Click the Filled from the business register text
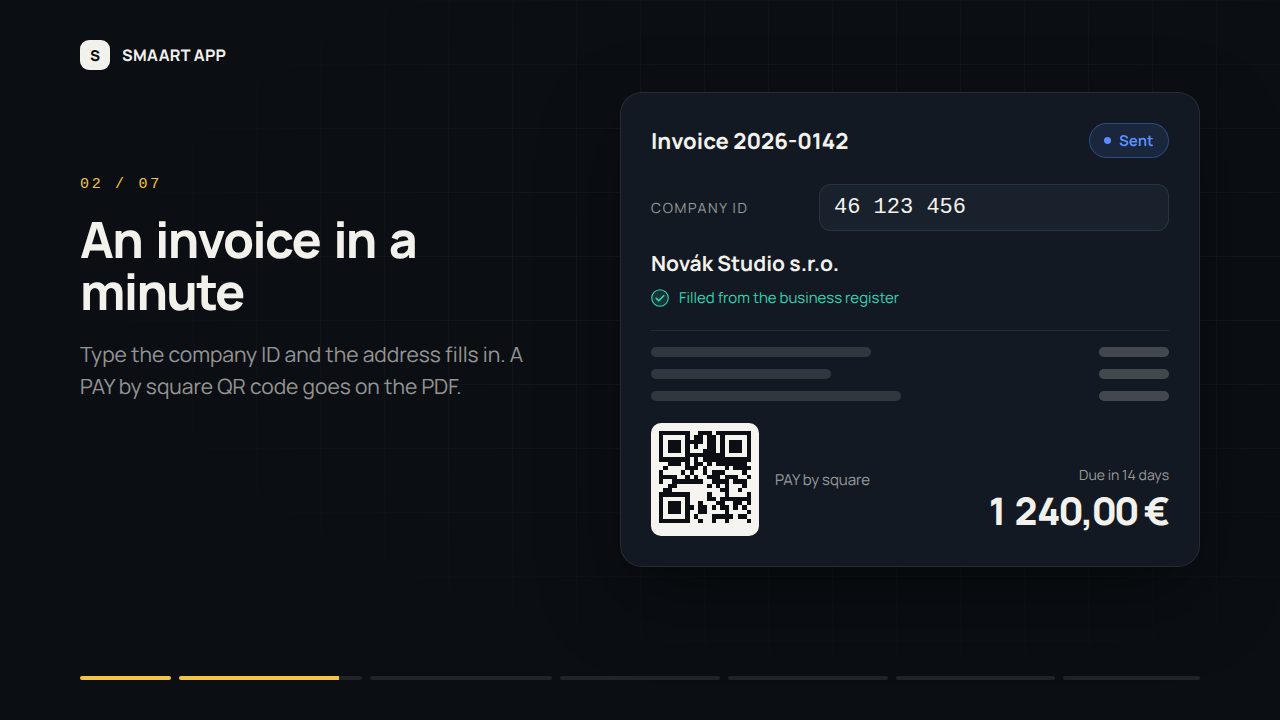This screenshot has height=720, width=1280. [789, 298]
